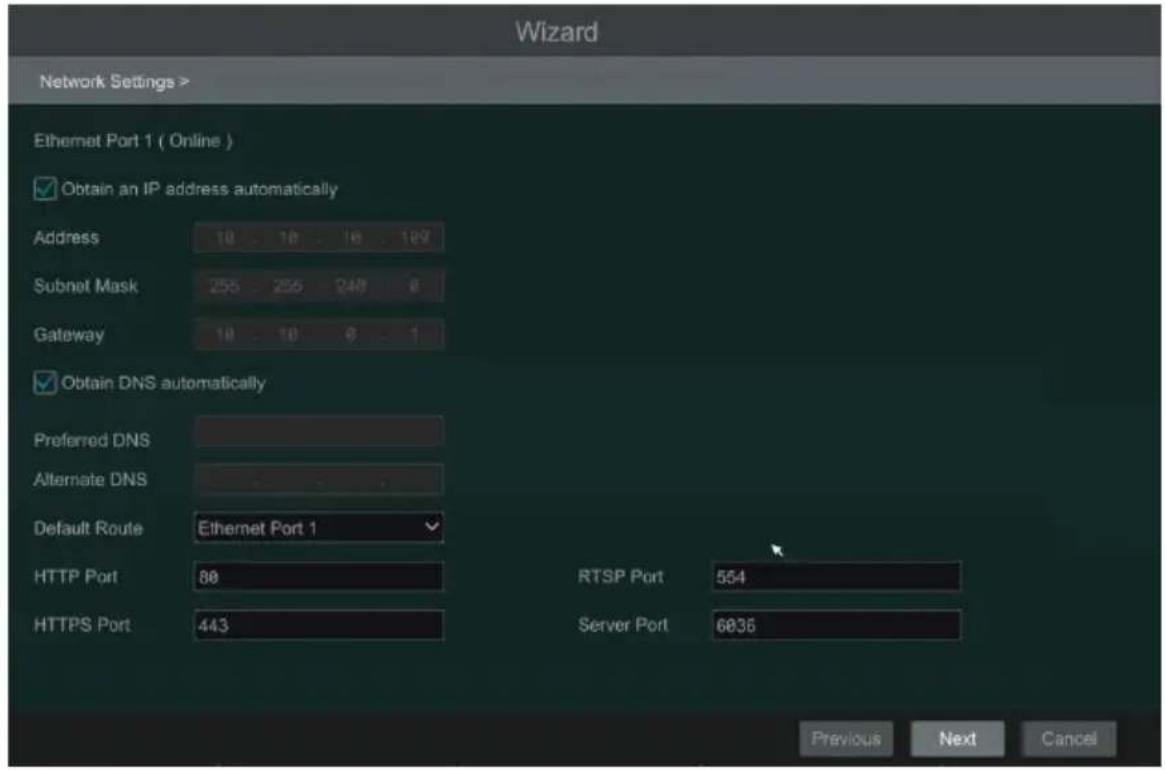Viewport: 1165px width, 770px height.
Task: Click the Network Settings breadcrumb
Action: [114, 81]
